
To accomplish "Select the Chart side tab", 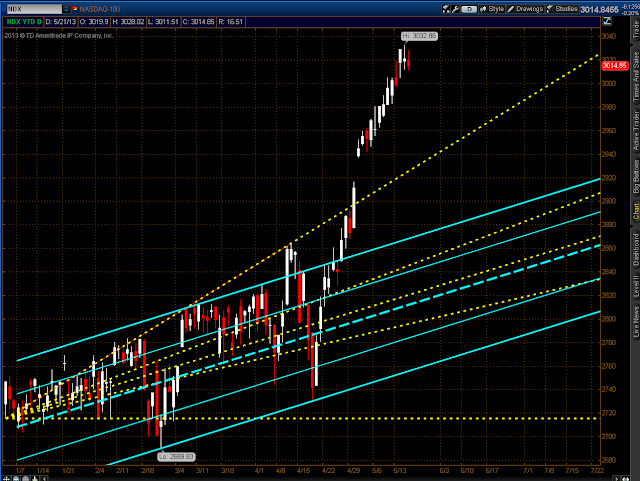I will coord(636,212).
